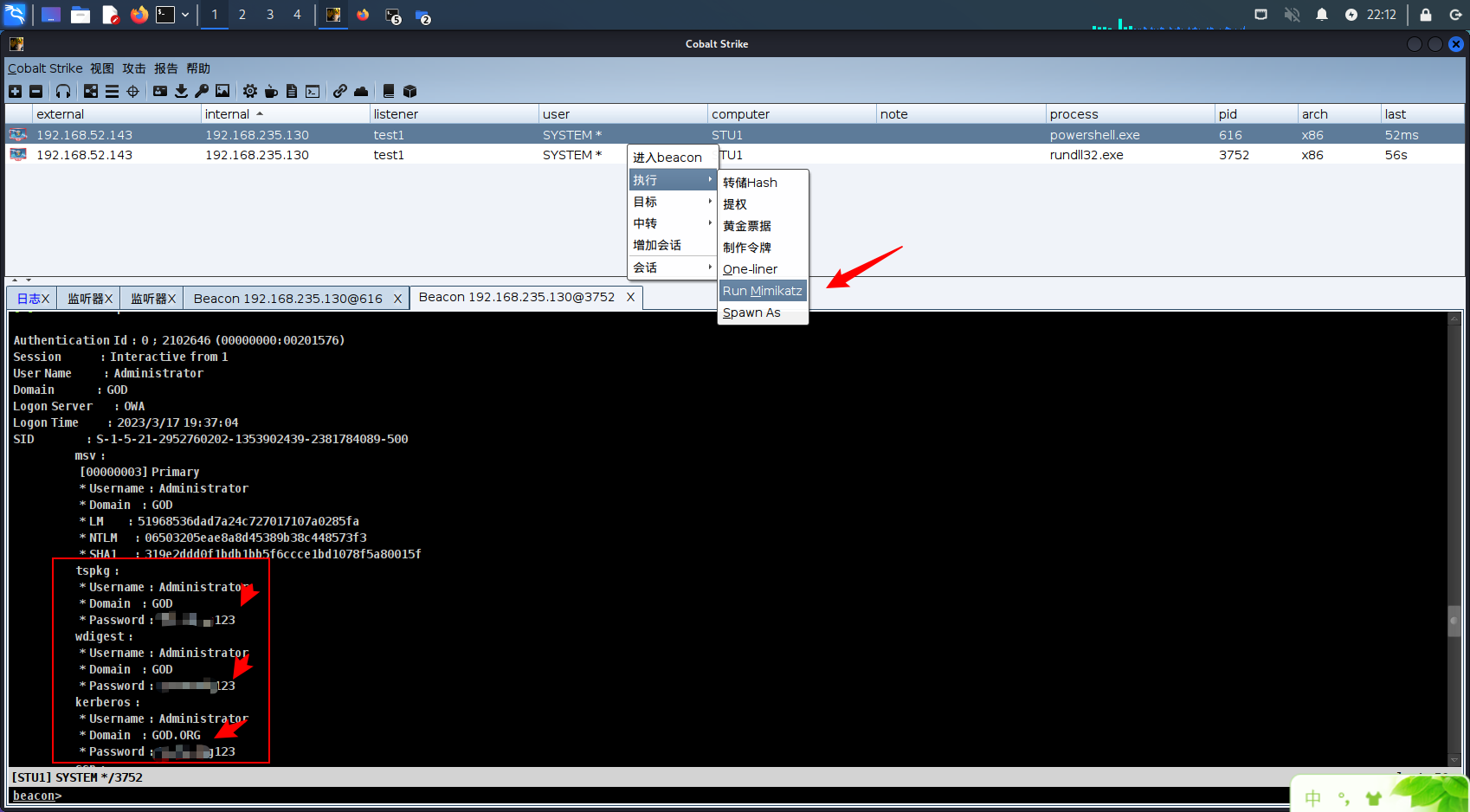Click the cloud web server icon
Screen dimensions: 1470x812
(361, 91)
